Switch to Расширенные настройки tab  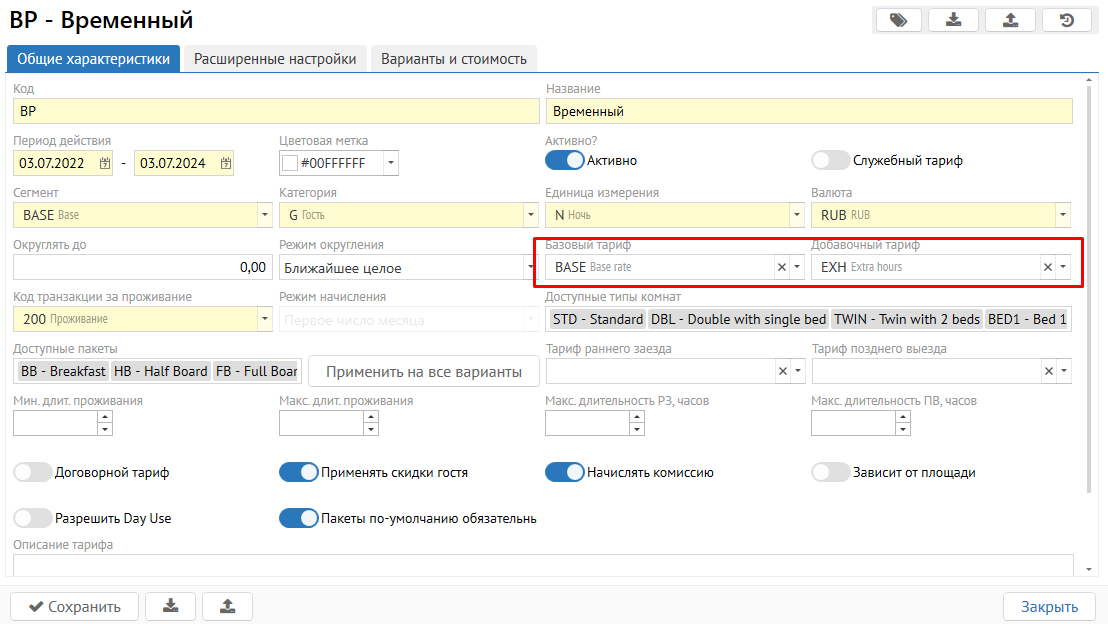275,59
